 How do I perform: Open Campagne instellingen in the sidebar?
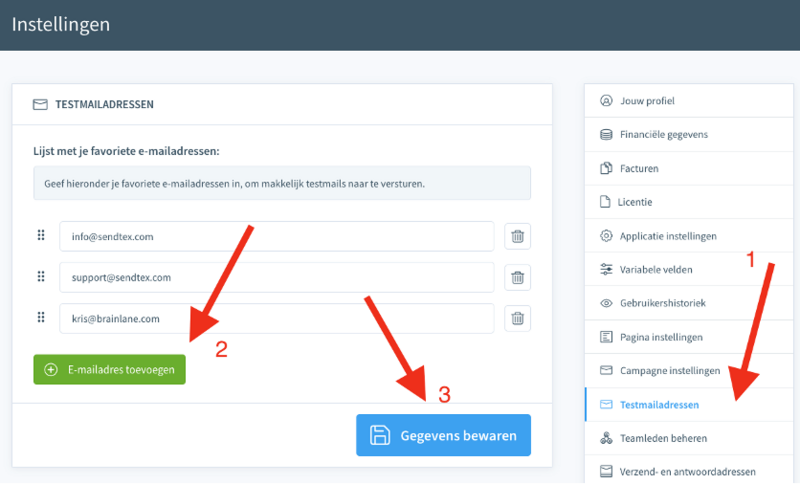point(669,370)
